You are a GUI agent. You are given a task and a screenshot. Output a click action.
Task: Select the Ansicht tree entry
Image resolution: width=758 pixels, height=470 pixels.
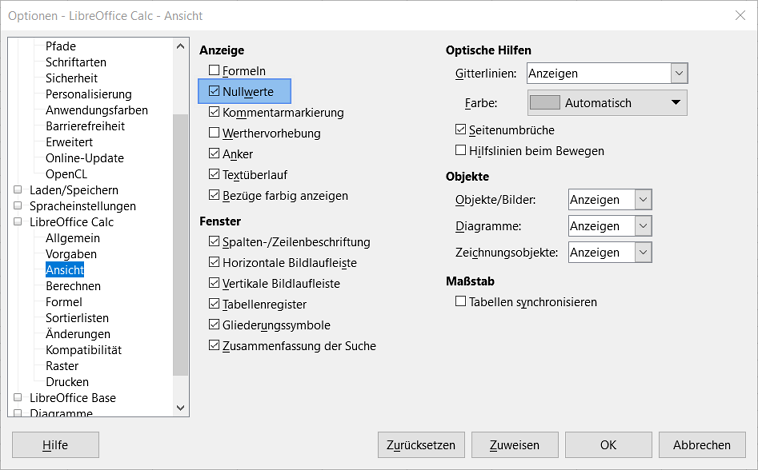[x=65, y=270]
